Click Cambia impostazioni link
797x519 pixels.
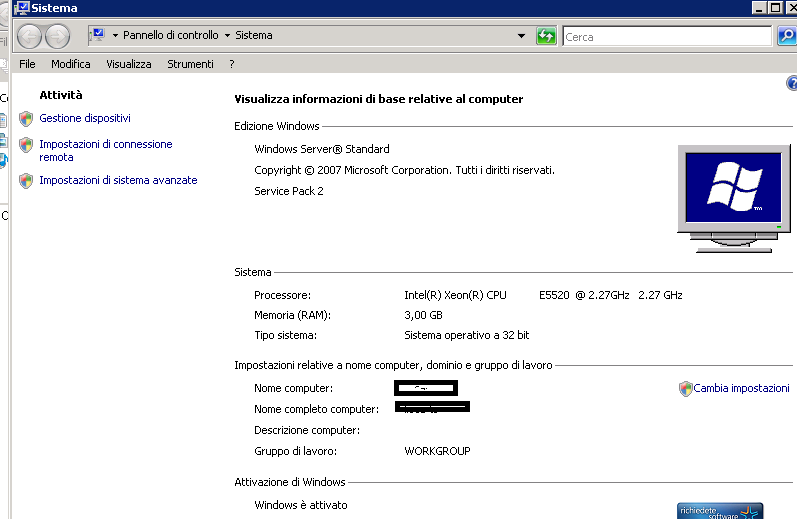coord(741,388)
